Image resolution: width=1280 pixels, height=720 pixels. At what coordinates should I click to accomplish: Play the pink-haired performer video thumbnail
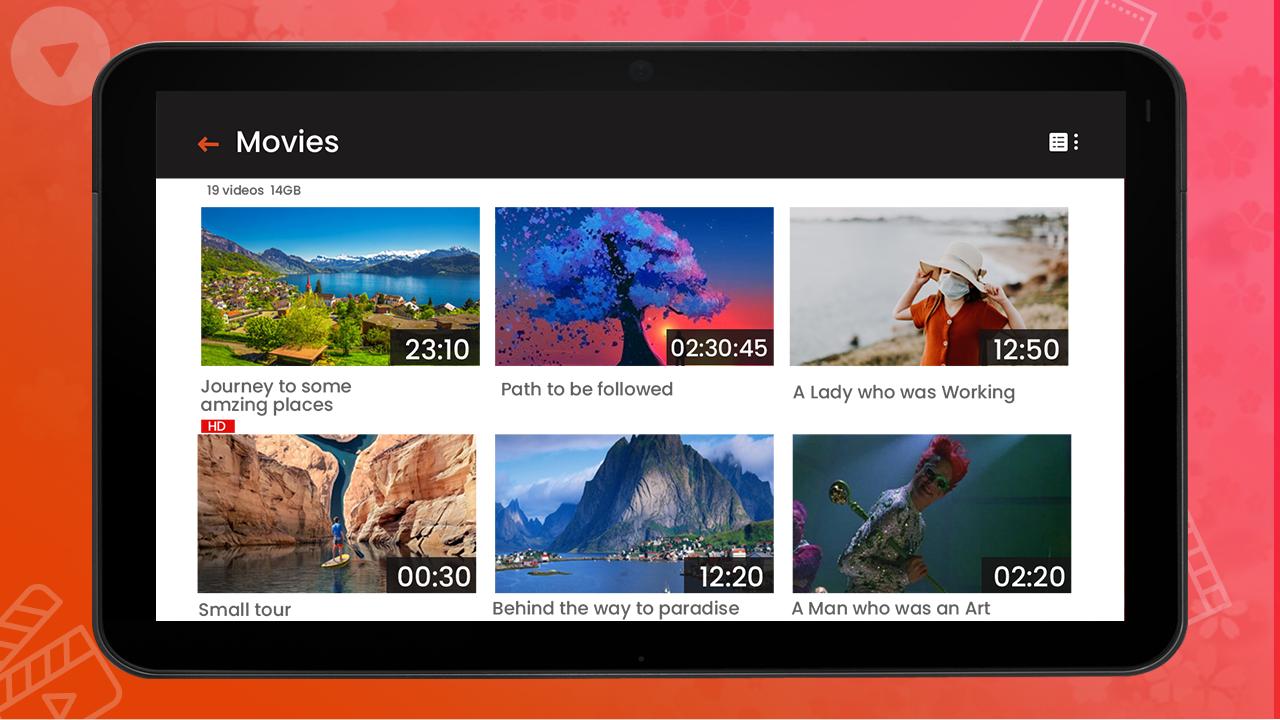[932, 513]
